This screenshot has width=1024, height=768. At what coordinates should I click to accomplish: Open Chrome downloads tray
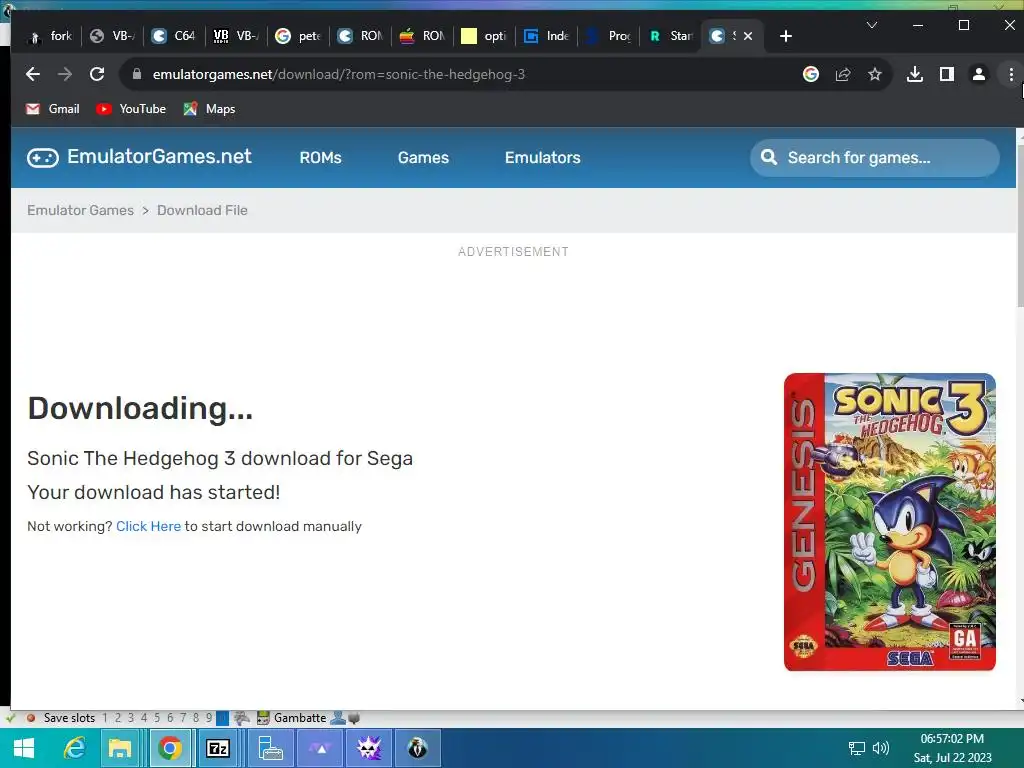915,74
